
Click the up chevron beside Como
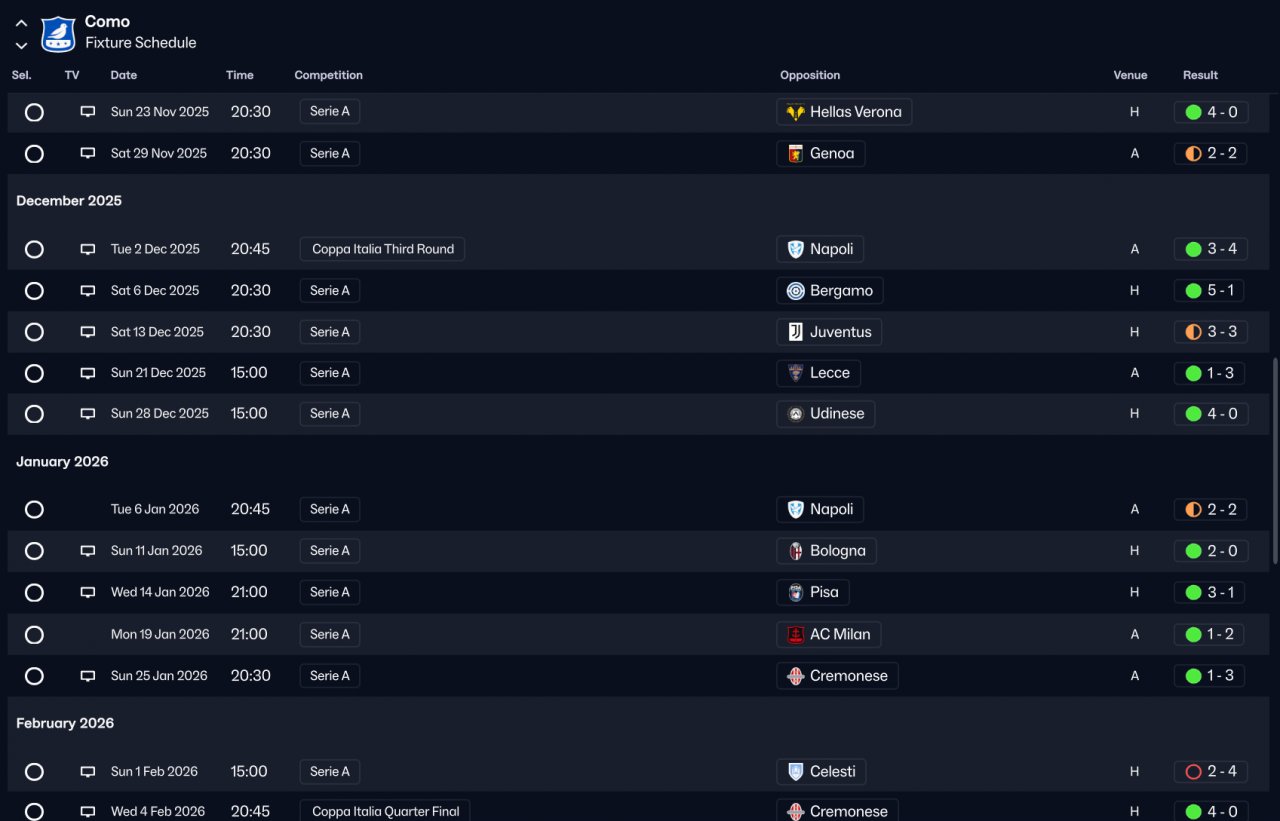pos(21,23)
